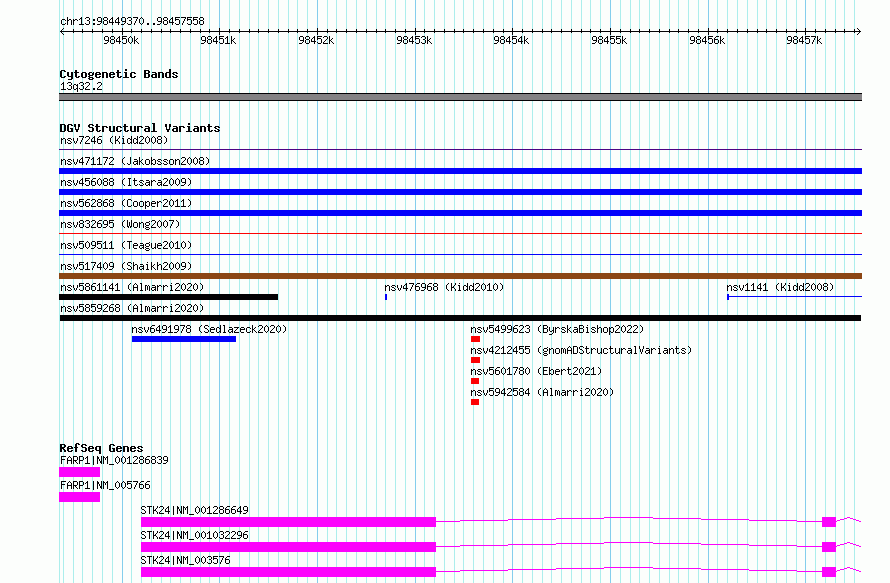This screenshot has width=890, height=583.
Task: Click the nsv7246 (Kidd2008) variant label
Action: click(x=114, y=140)
